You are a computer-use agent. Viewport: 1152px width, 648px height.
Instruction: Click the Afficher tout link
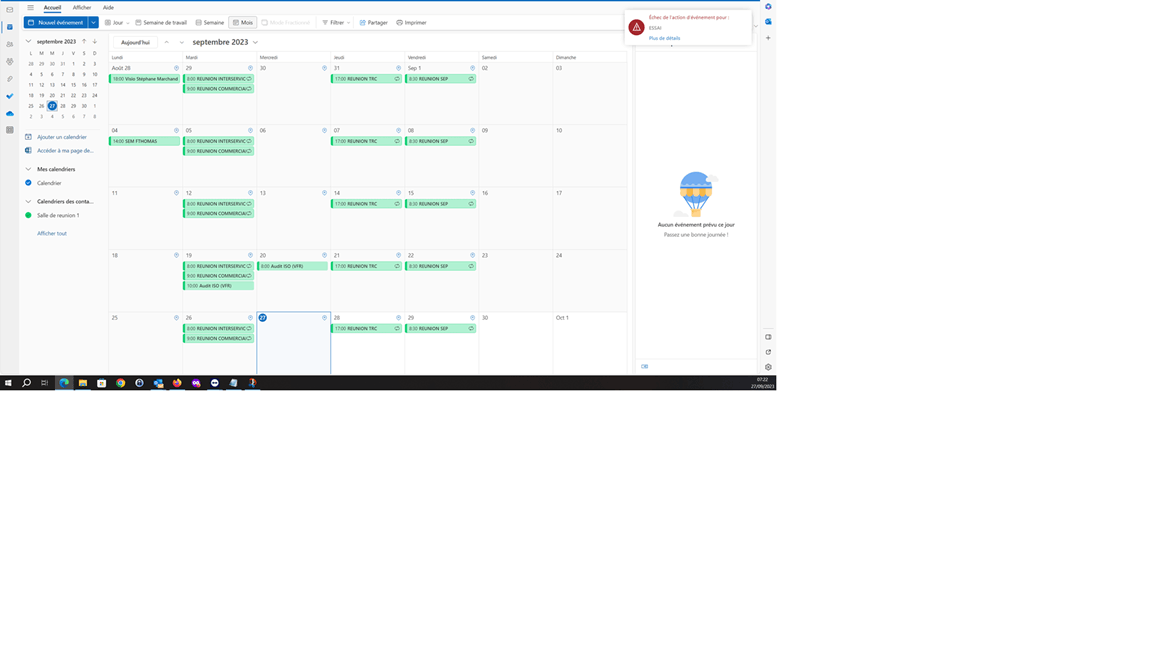click(x=51, y=234)
